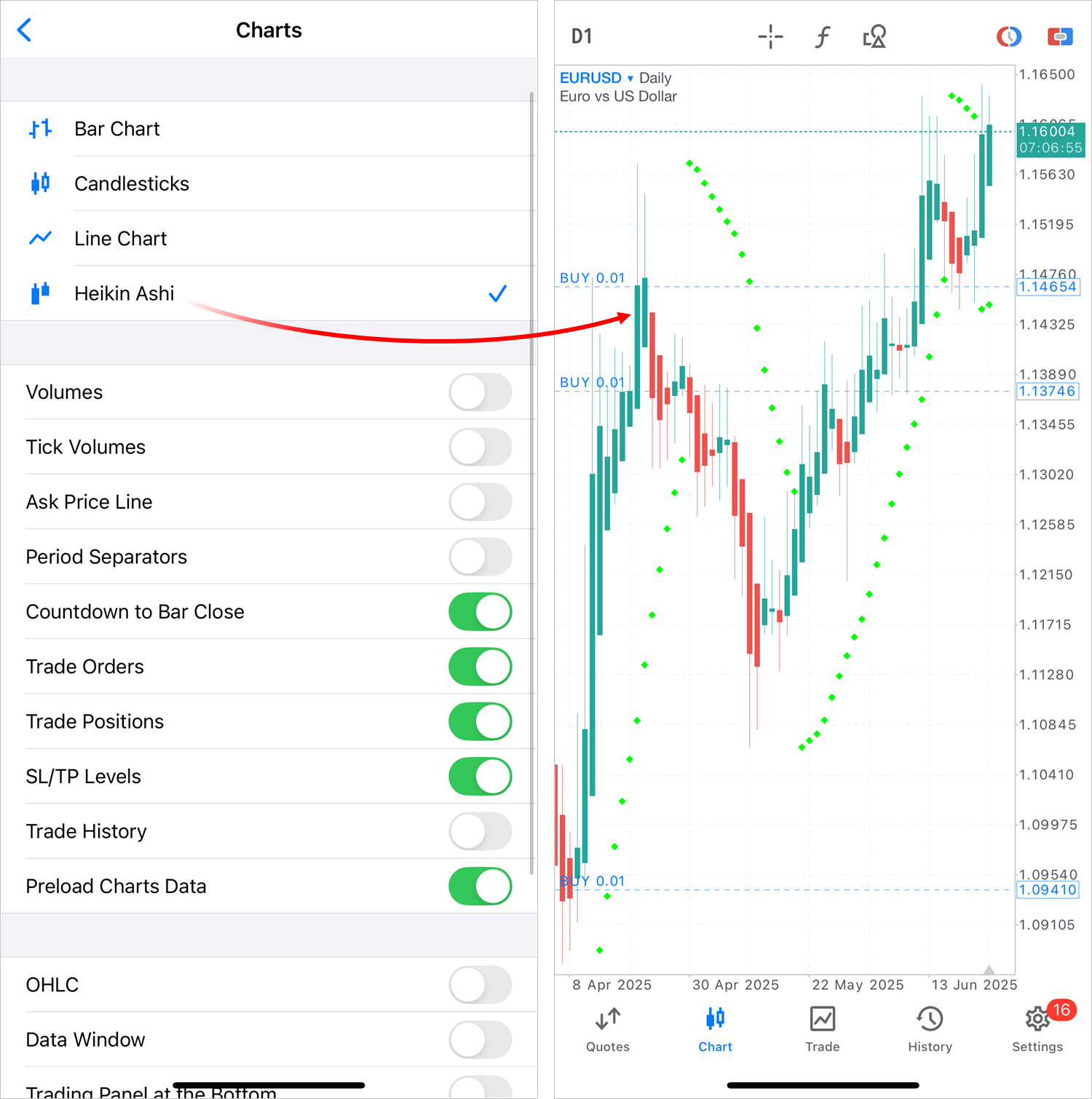1092x1099 pixels.
Task: Open the indicators function icon
Action: (822, 36)
